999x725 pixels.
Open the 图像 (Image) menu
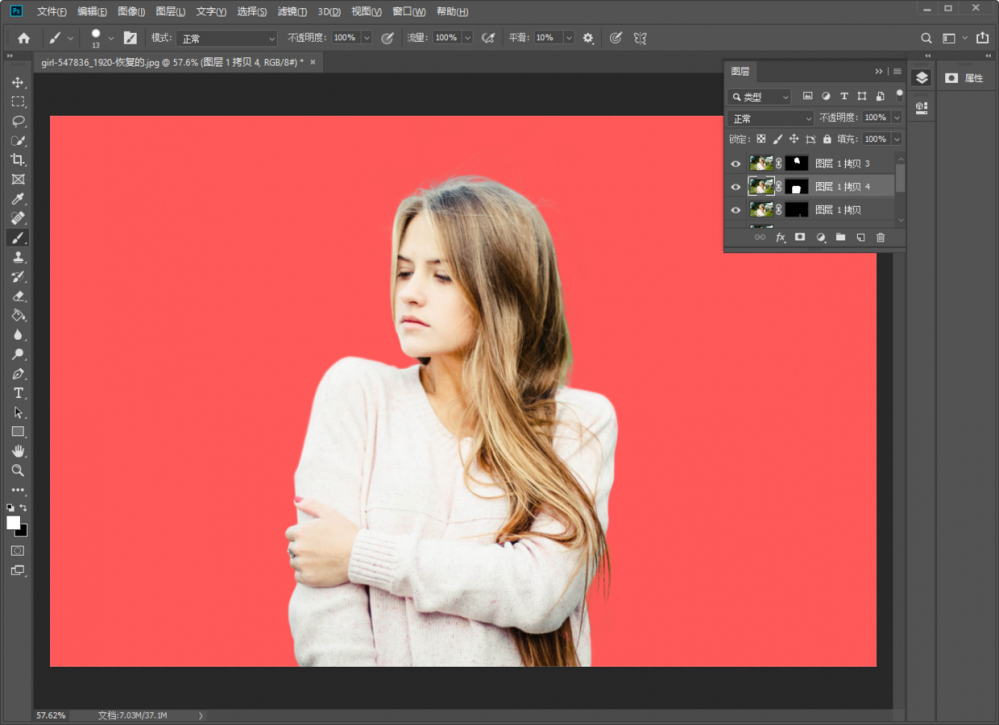pyautogui.click(x=131, y=12)
